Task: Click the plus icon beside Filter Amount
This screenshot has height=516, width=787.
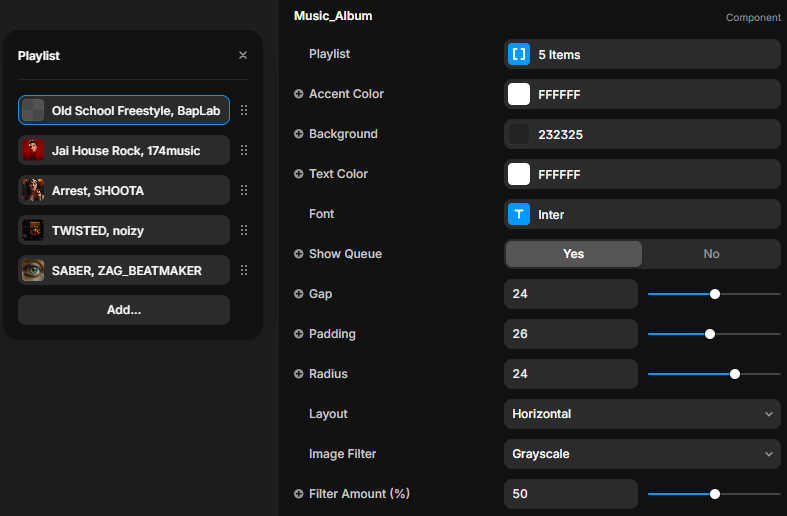Action: [299, 494]
